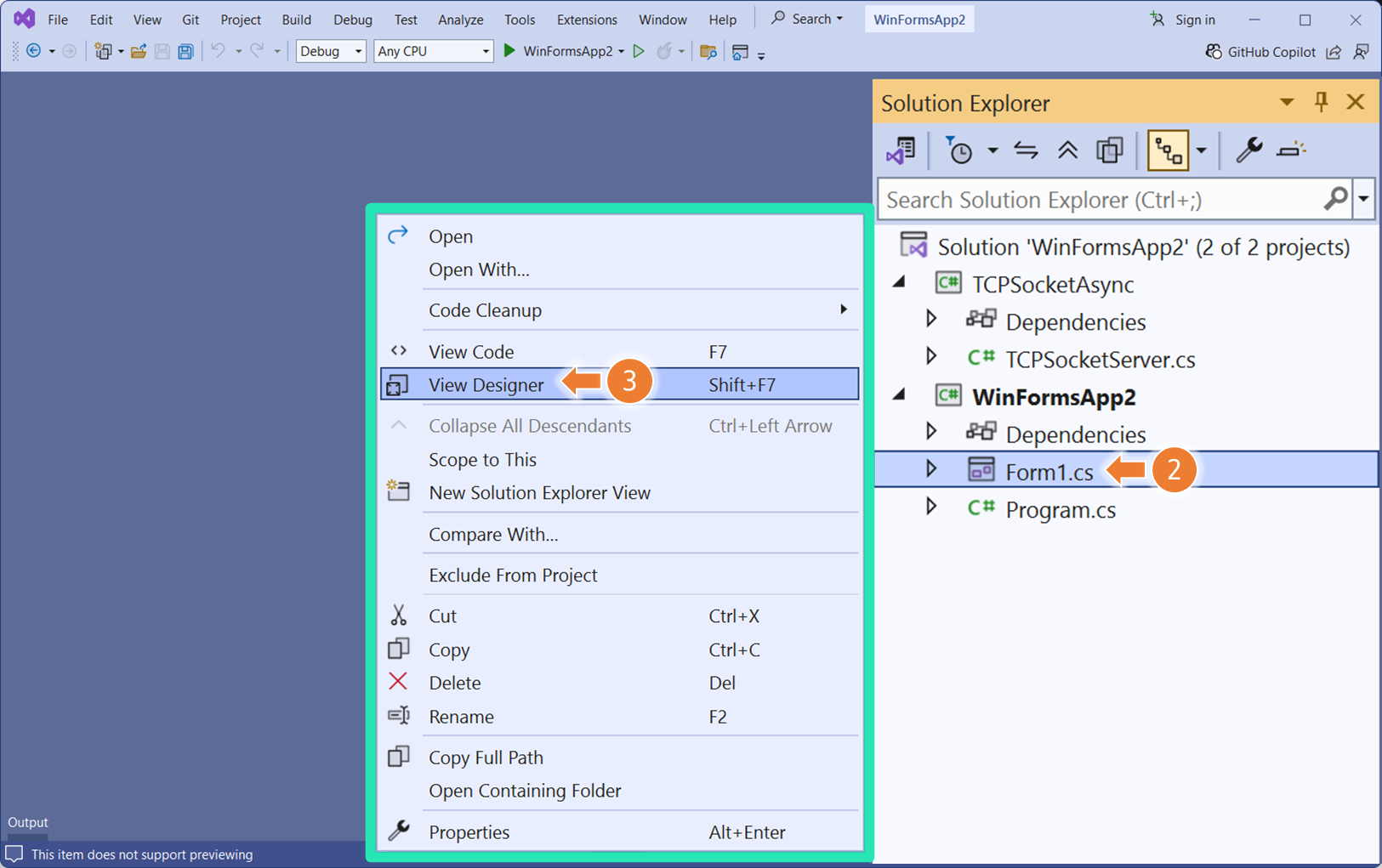Click the Hot Reload flame icon
This screenshot has height=868, width=1382.
click(x=664, y=51)
